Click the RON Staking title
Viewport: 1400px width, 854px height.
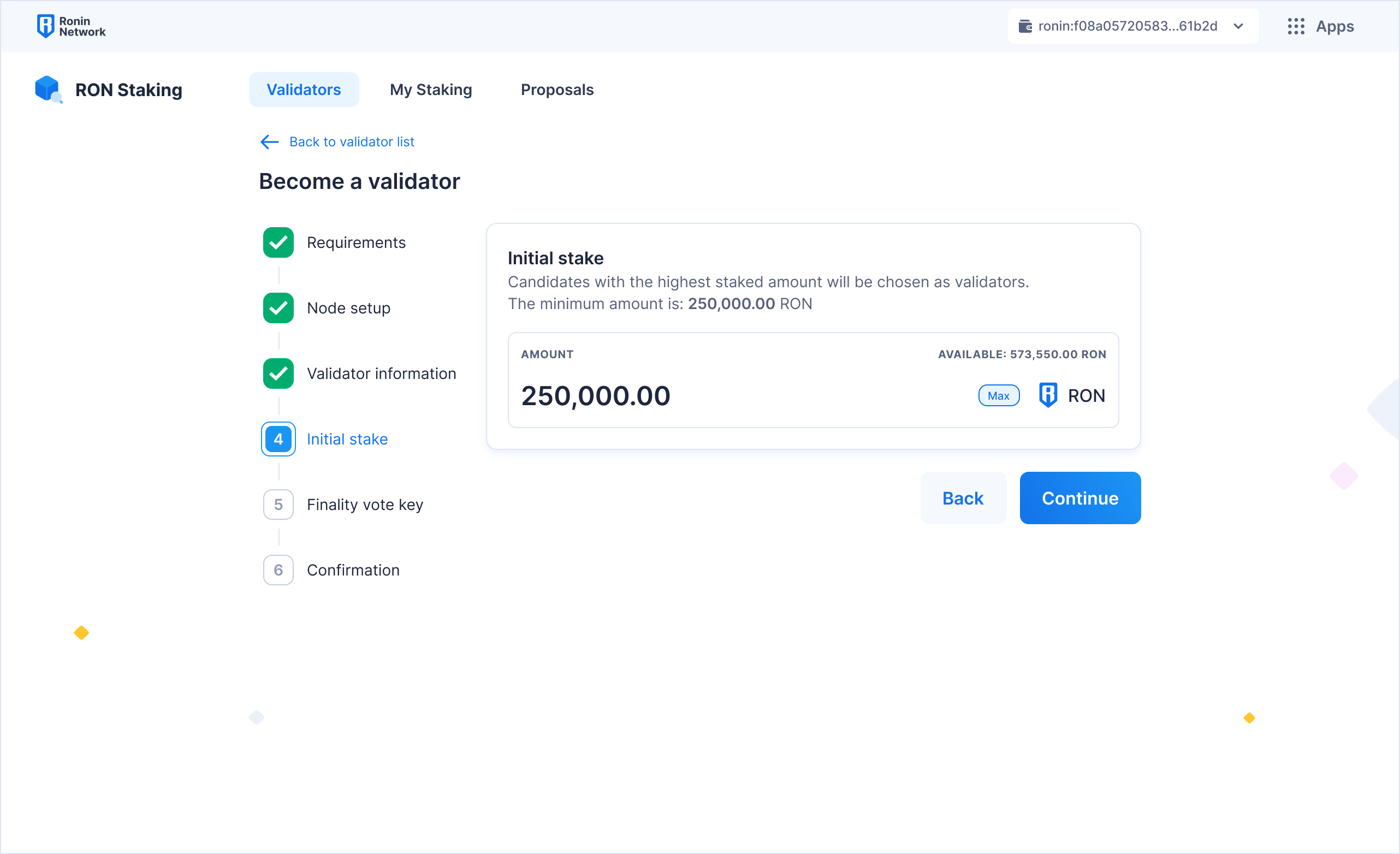click(x=129, y=90)
